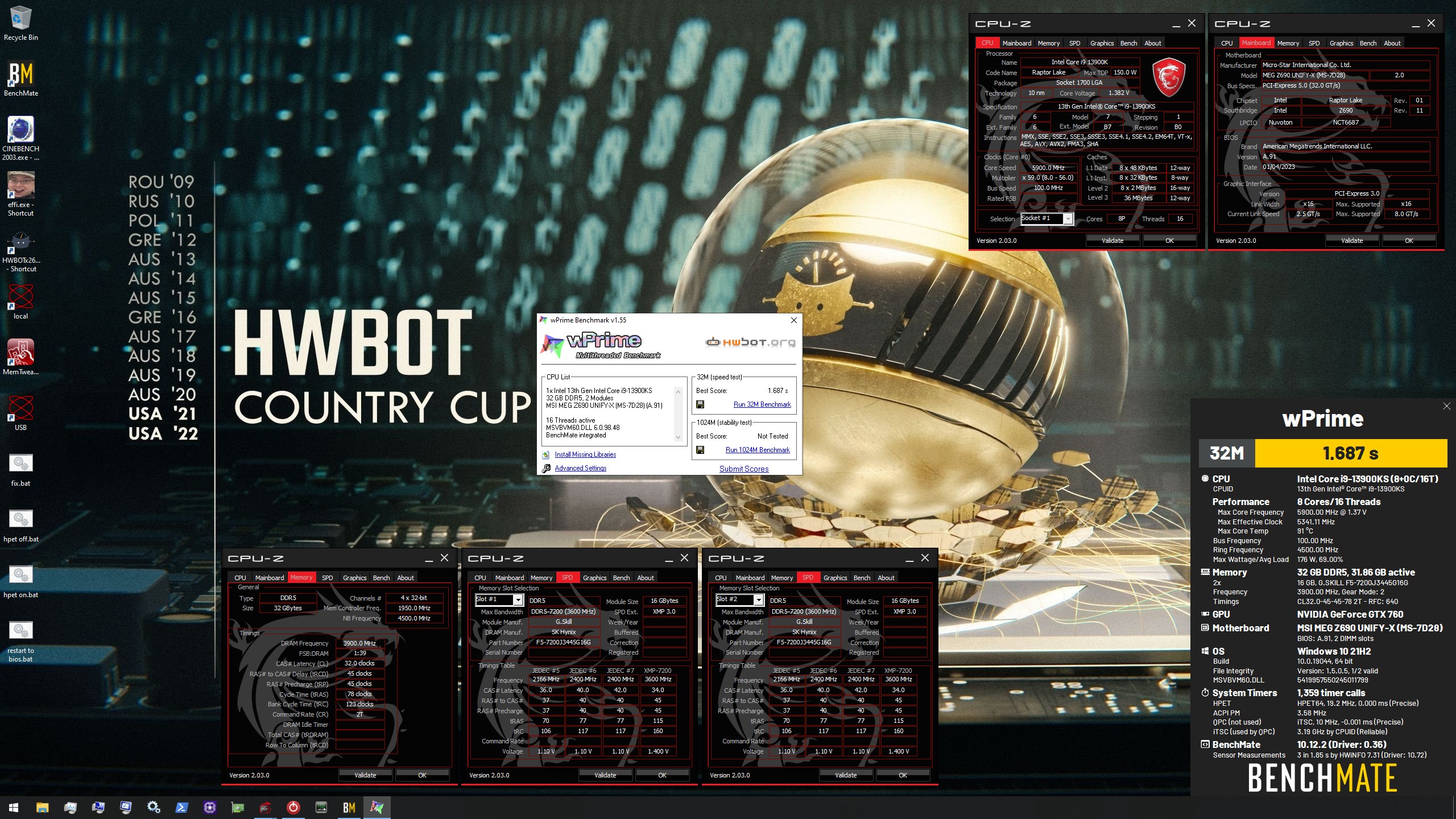Select the fix.bat file on desktop

(x=20, y=469)
